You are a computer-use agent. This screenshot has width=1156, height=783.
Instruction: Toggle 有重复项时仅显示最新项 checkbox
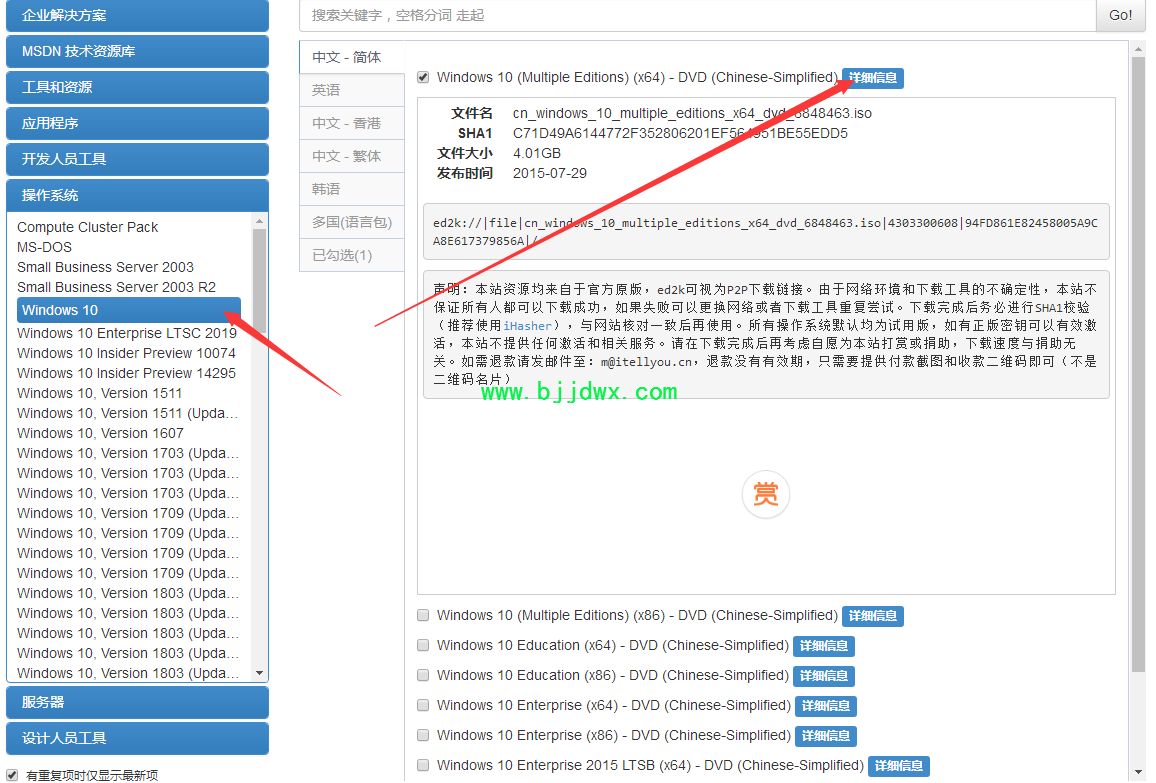(12, 775)
